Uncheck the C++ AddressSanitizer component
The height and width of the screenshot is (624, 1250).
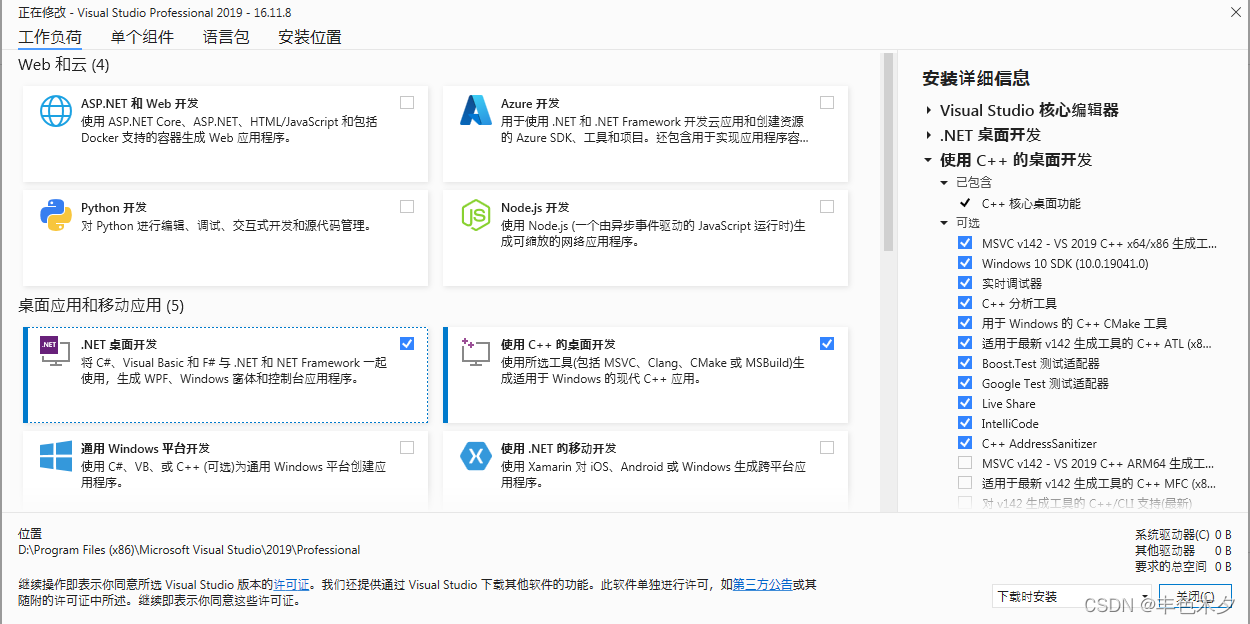[x=965, y=443]
